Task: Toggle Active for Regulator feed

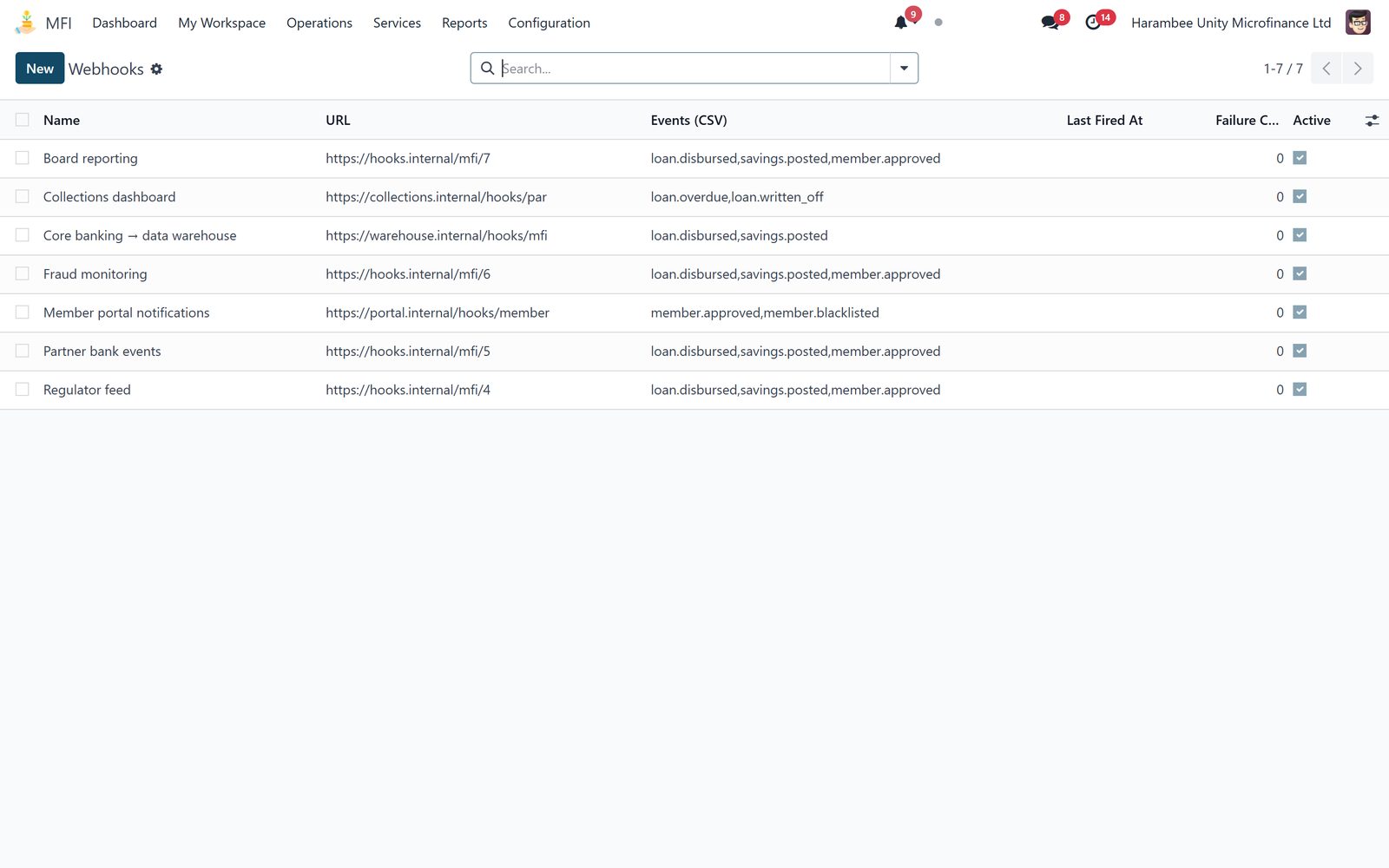Action: point(1300,390)
